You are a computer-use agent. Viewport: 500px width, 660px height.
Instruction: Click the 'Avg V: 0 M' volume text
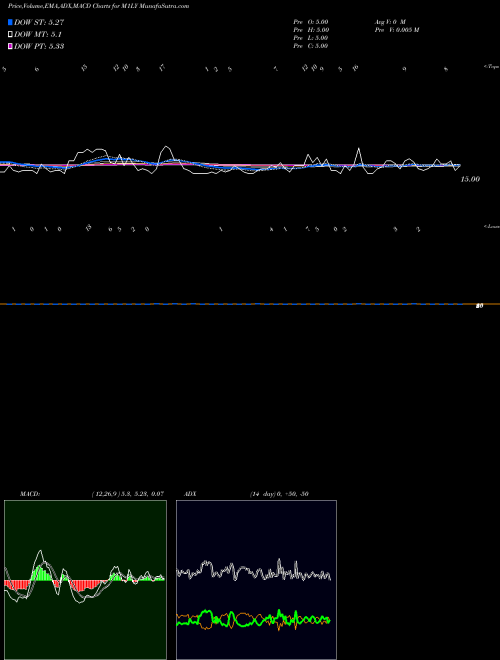[x=390, y=22]
